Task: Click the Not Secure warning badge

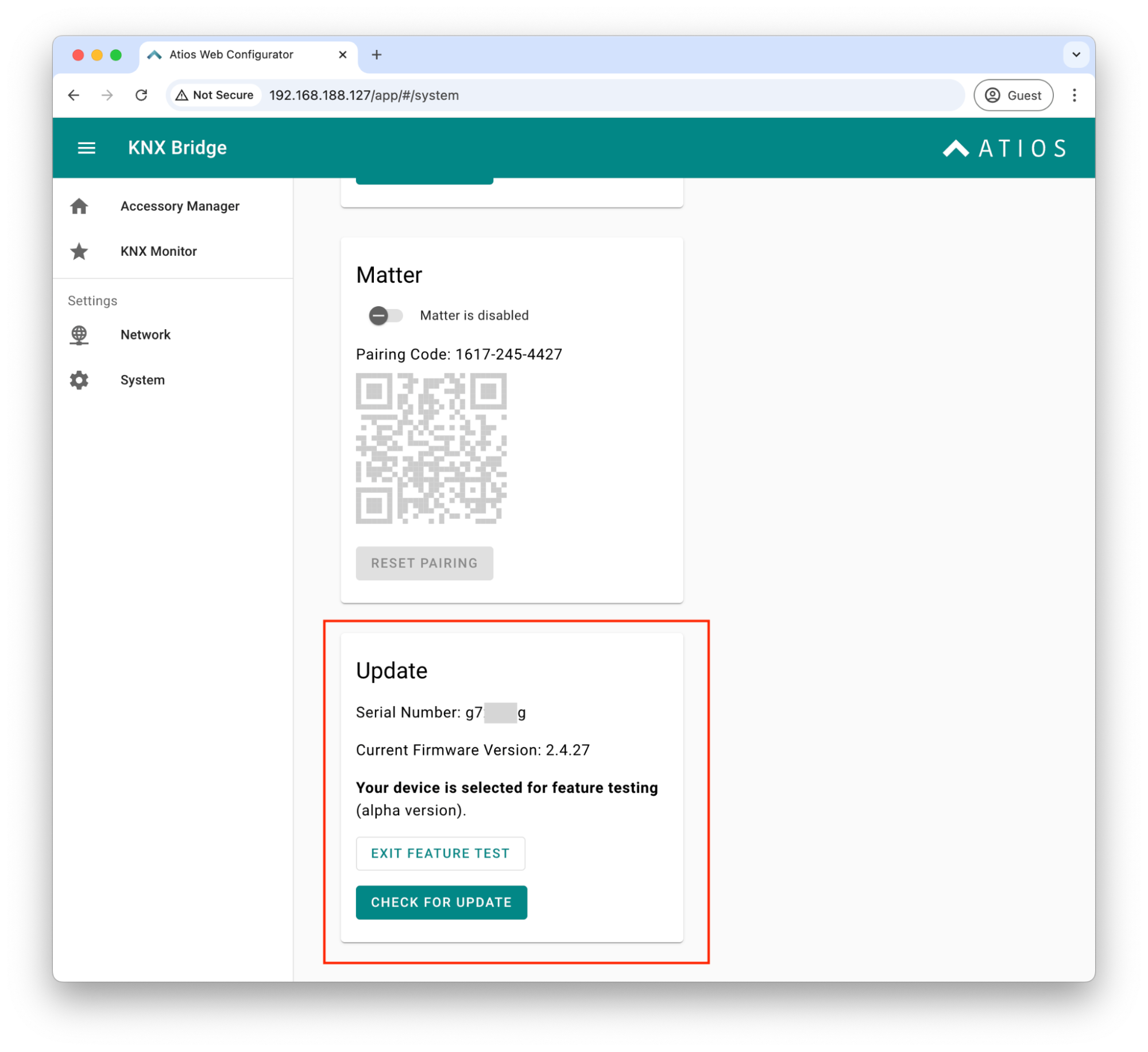Action: tap(215, 95)
